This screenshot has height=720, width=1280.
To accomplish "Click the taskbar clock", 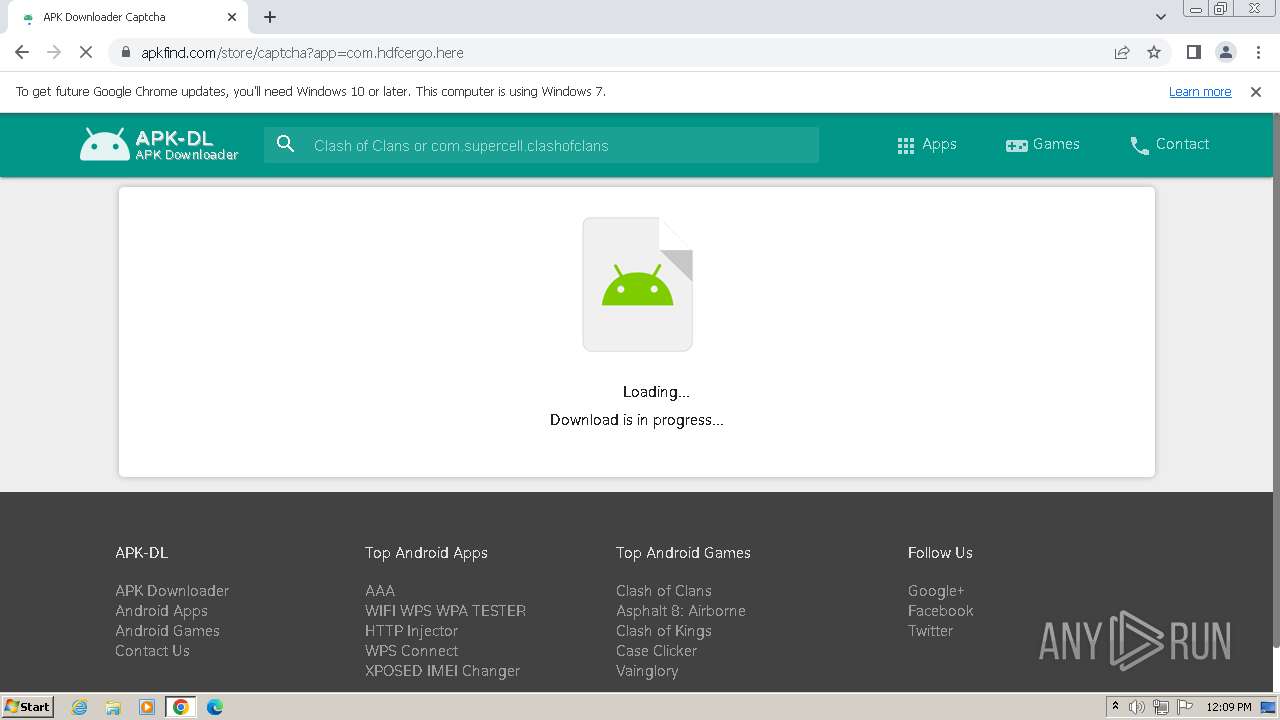I will point(1228,707).
